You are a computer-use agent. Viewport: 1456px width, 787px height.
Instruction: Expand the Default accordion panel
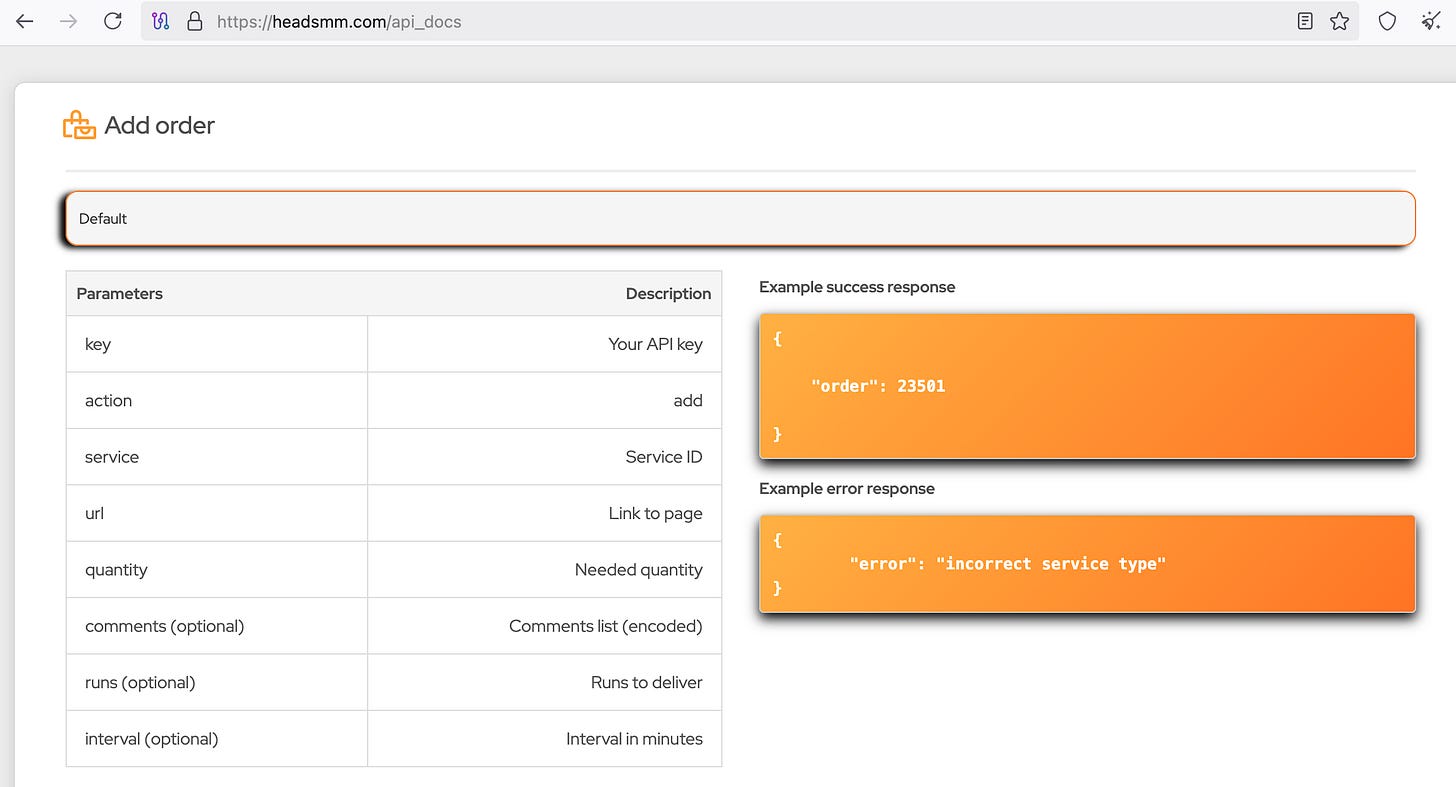pyautogui.click(x=740, y=218)
